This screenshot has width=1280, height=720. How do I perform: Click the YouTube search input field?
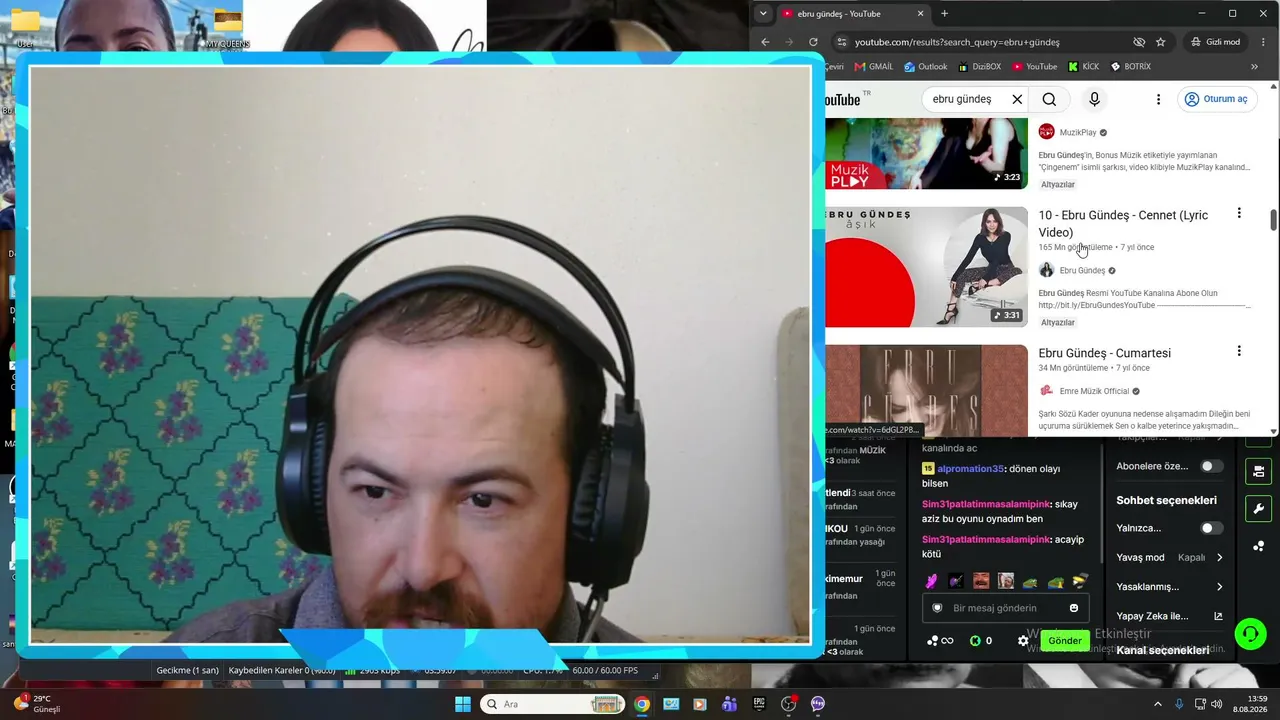click(x=966, y=99)
